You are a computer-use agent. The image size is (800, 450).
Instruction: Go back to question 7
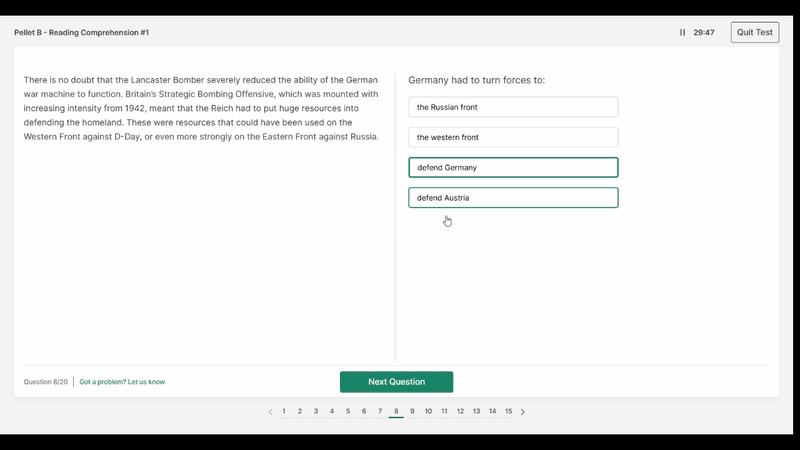tap(380, 411)
